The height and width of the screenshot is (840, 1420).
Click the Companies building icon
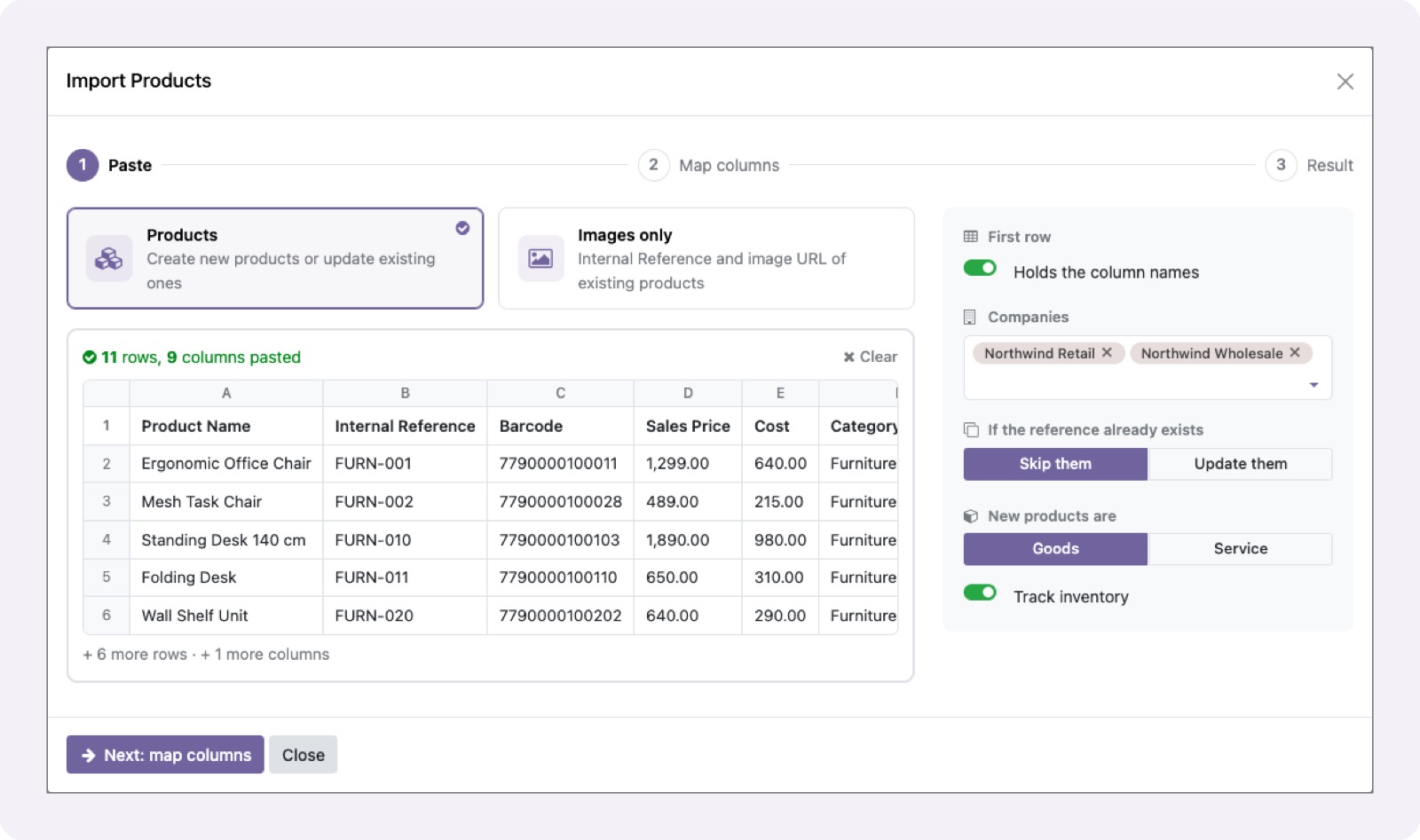[970, 317]
